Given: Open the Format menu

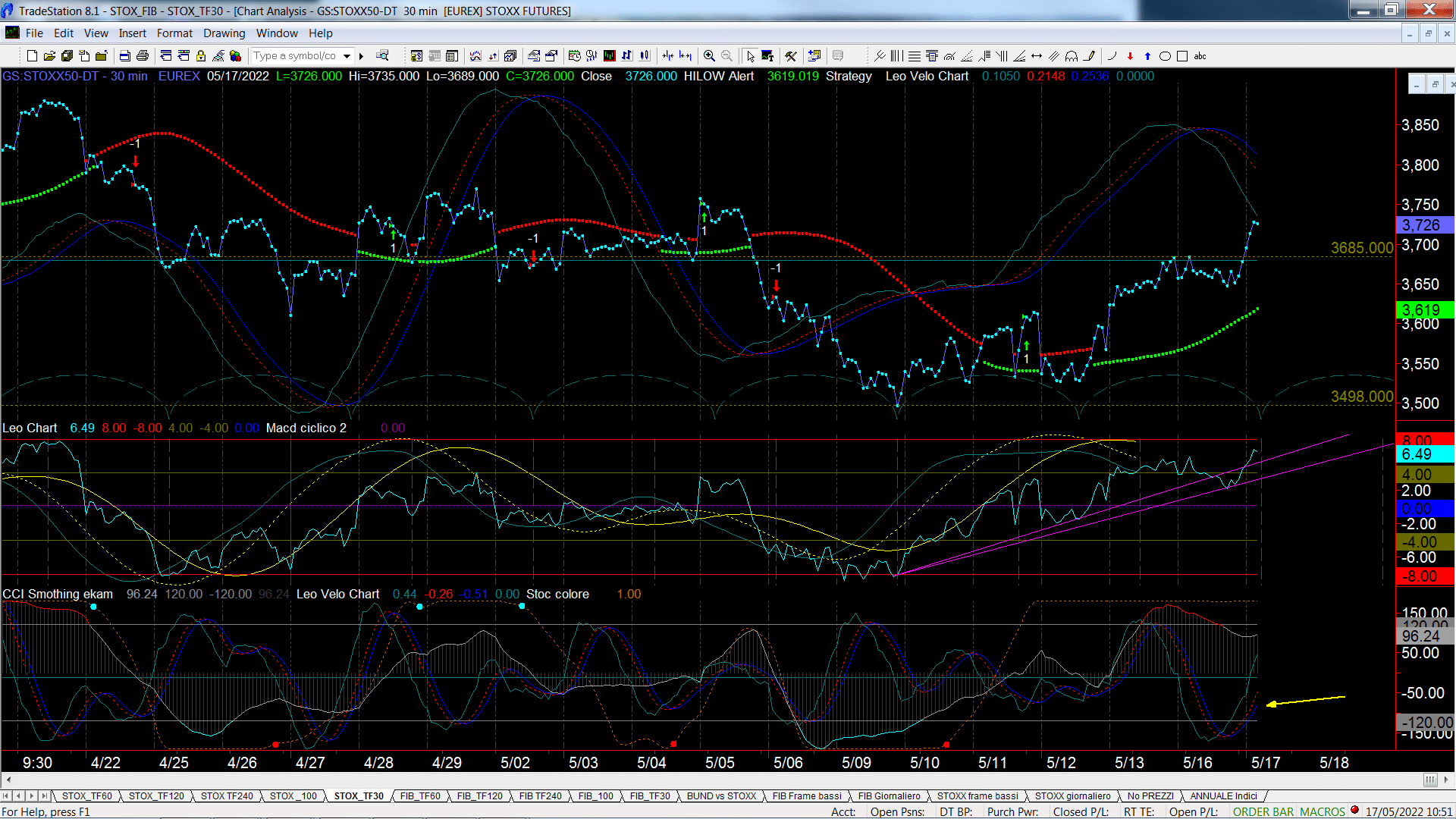Looking at the screenshot, I should coord(174,33).
